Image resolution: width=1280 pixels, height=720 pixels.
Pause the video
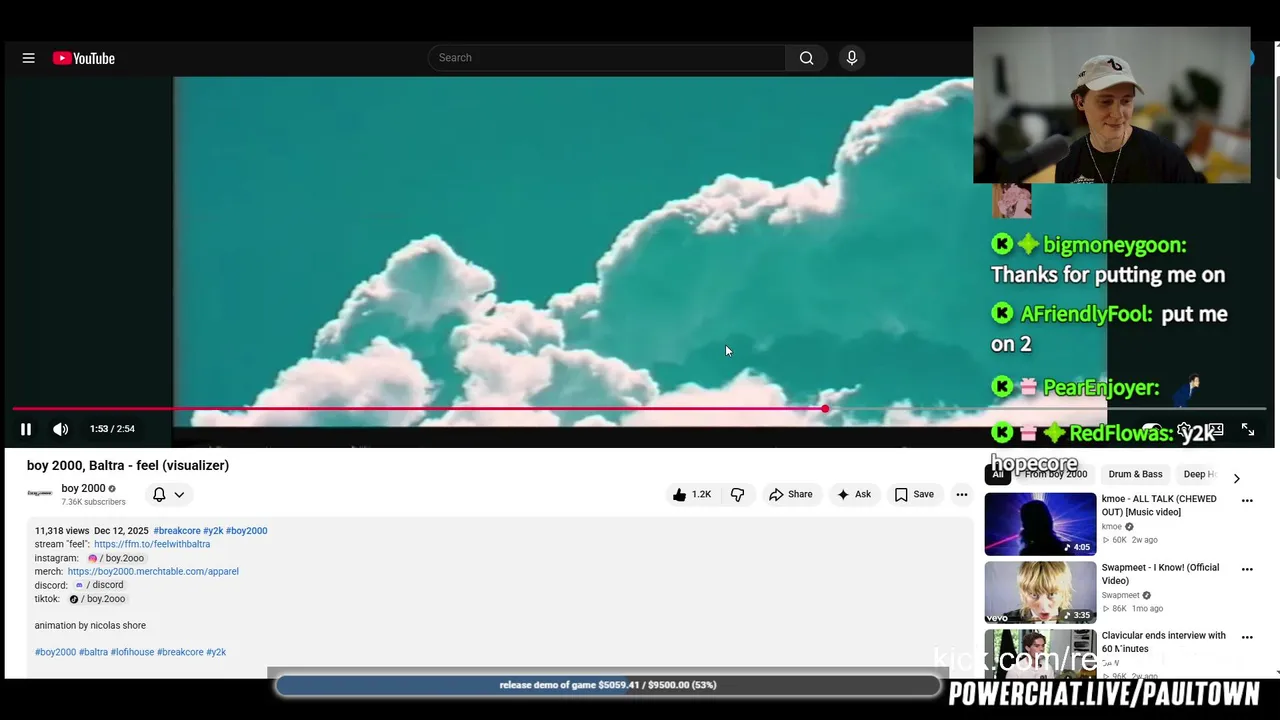tap(26, 429)
